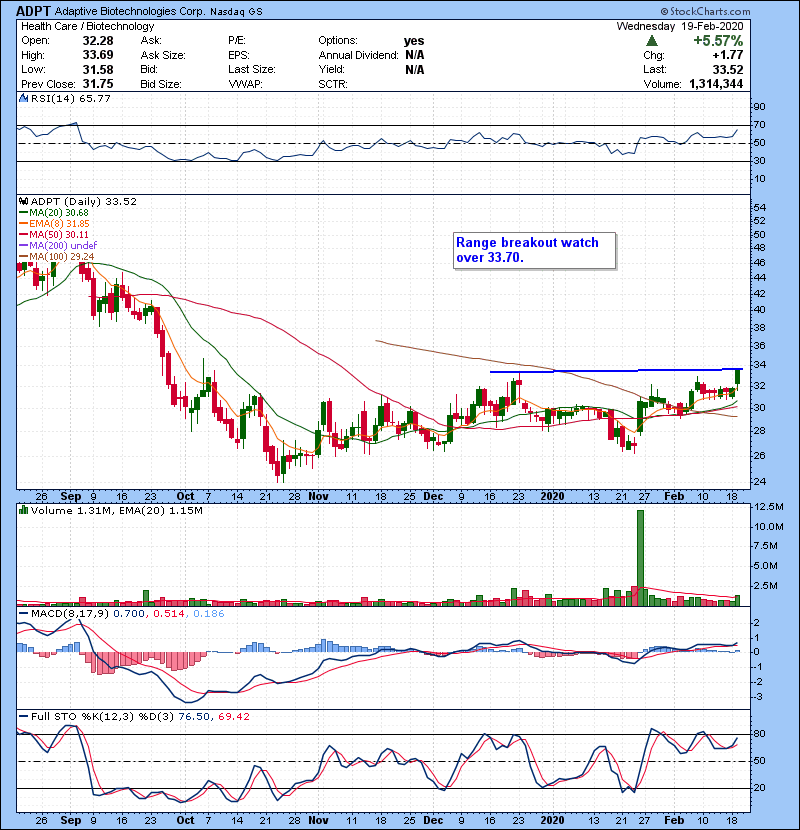Click the EPS label
Image resolution: width=800 pixels, height=830 pixels.
(x=239, y=55)
